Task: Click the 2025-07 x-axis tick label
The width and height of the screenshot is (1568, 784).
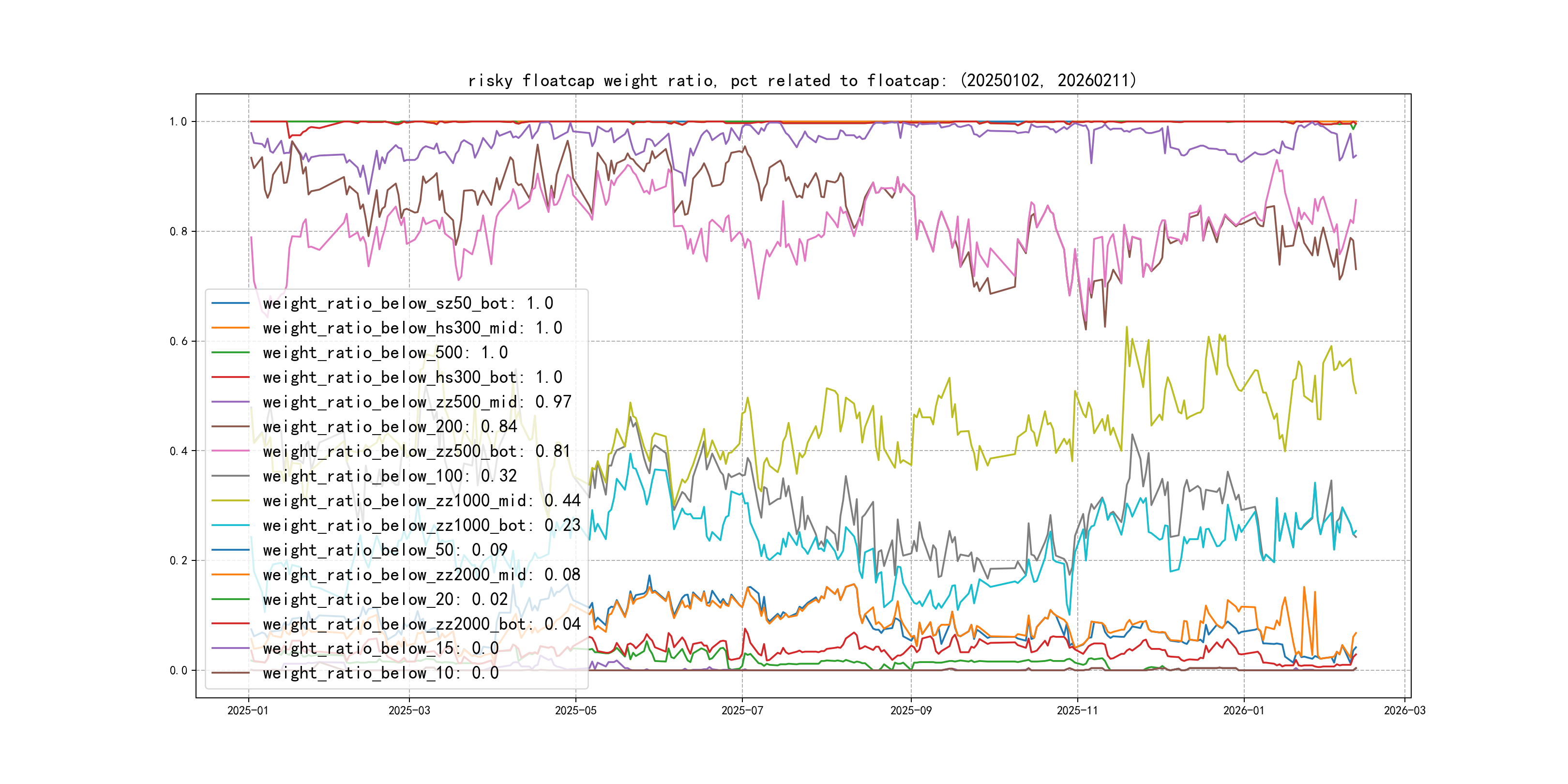Action: [742, 710]
